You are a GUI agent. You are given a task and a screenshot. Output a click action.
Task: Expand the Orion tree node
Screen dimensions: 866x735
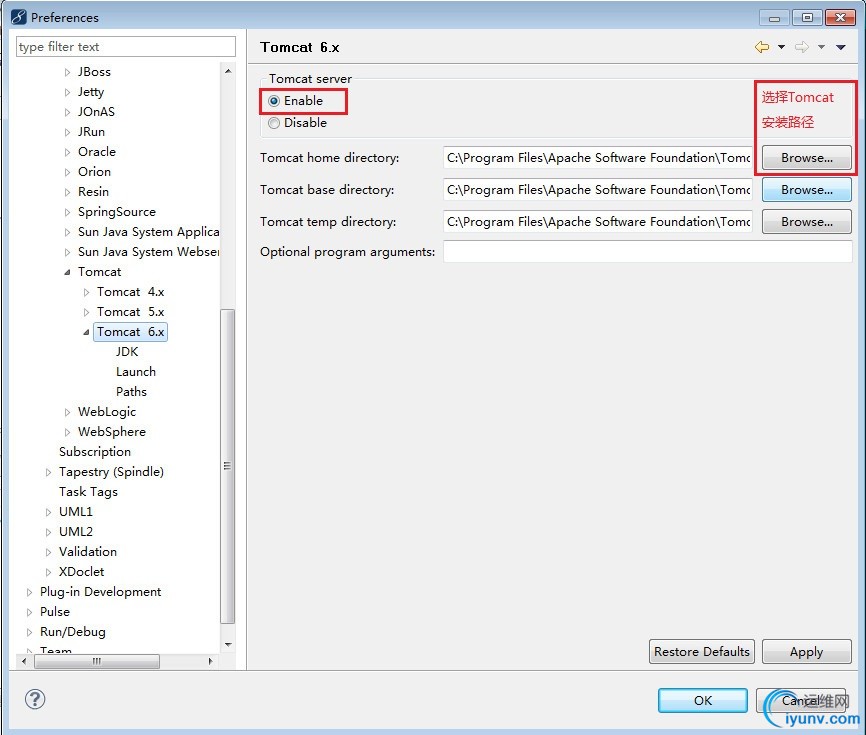coord(67,172)
